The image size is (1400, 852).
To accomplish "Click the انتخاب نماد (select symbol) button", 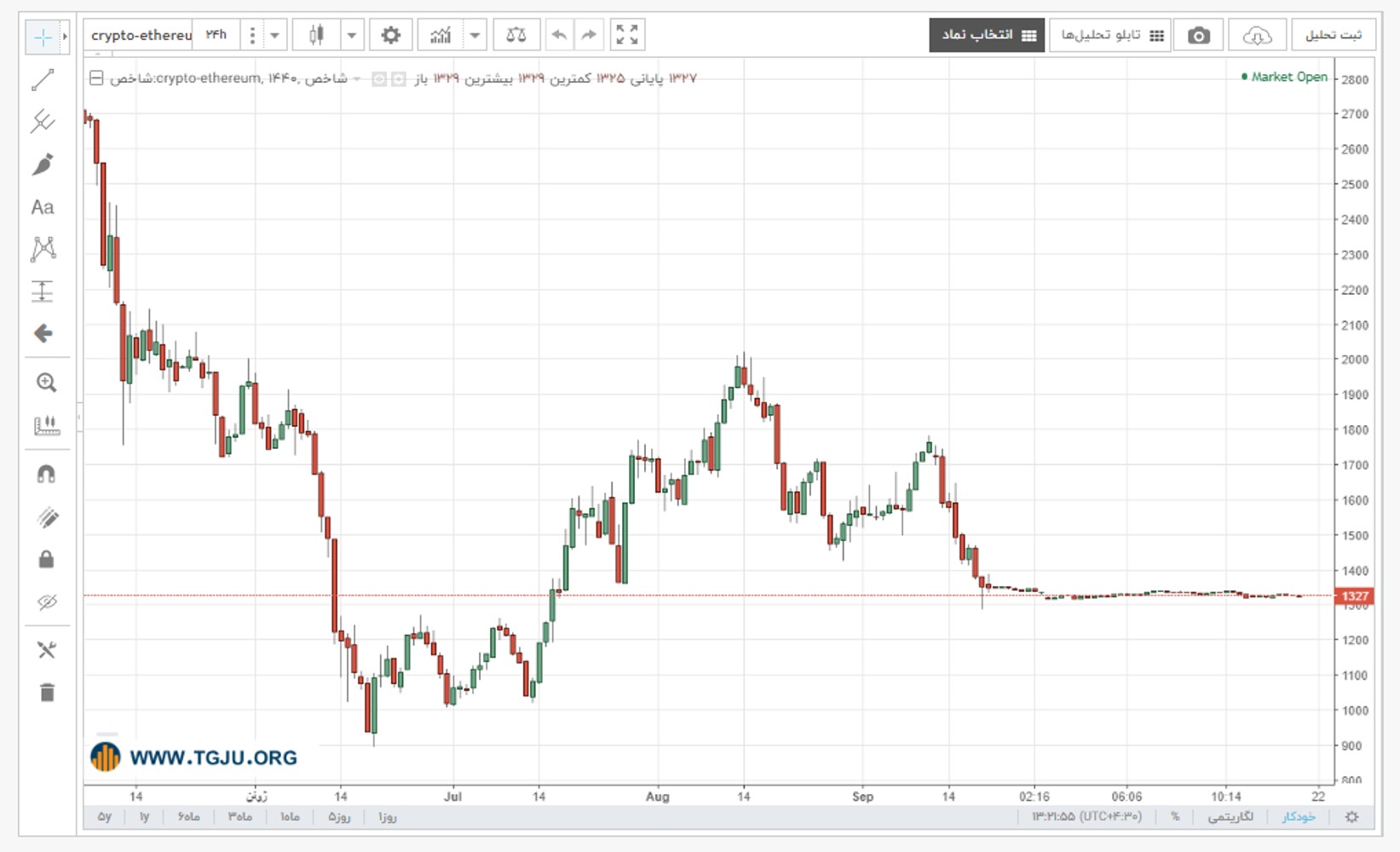I will [987, 36].
